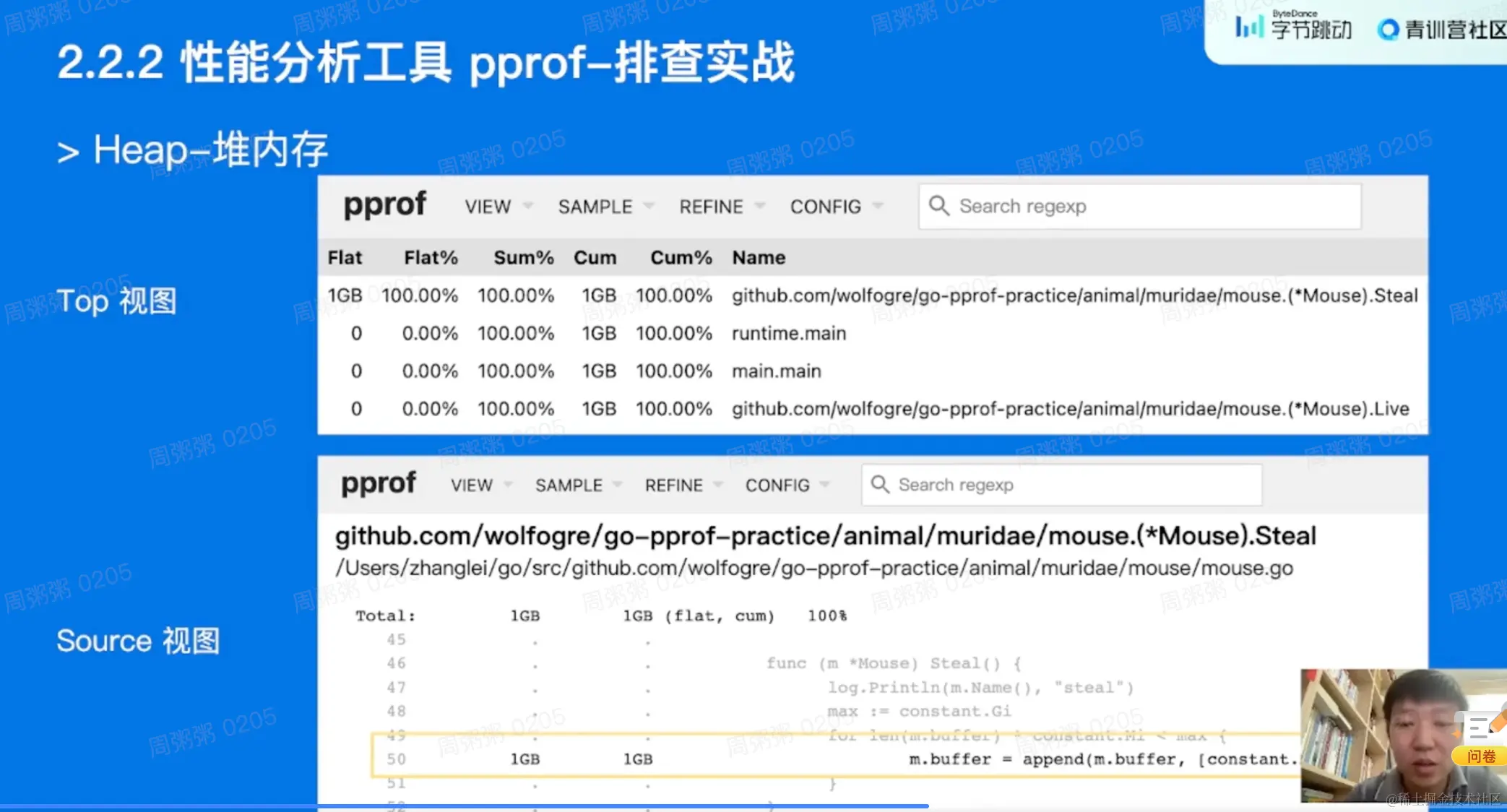Click the search magnifier icon in top pprof
This screenshot has width=1507, height=812.
938,206
